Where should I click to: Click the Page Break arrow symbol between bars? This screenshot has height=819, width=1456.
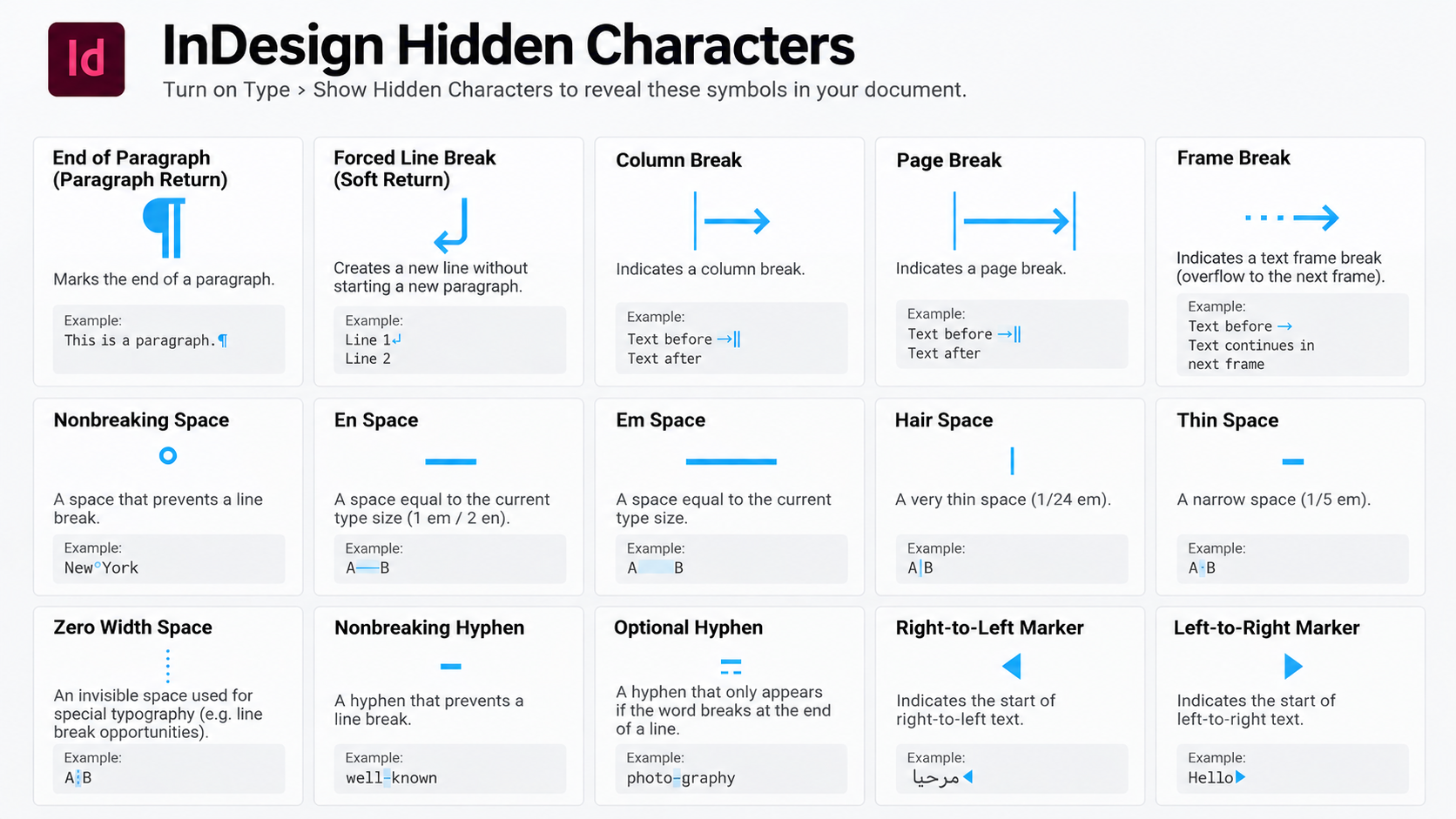coord(1014,221)
